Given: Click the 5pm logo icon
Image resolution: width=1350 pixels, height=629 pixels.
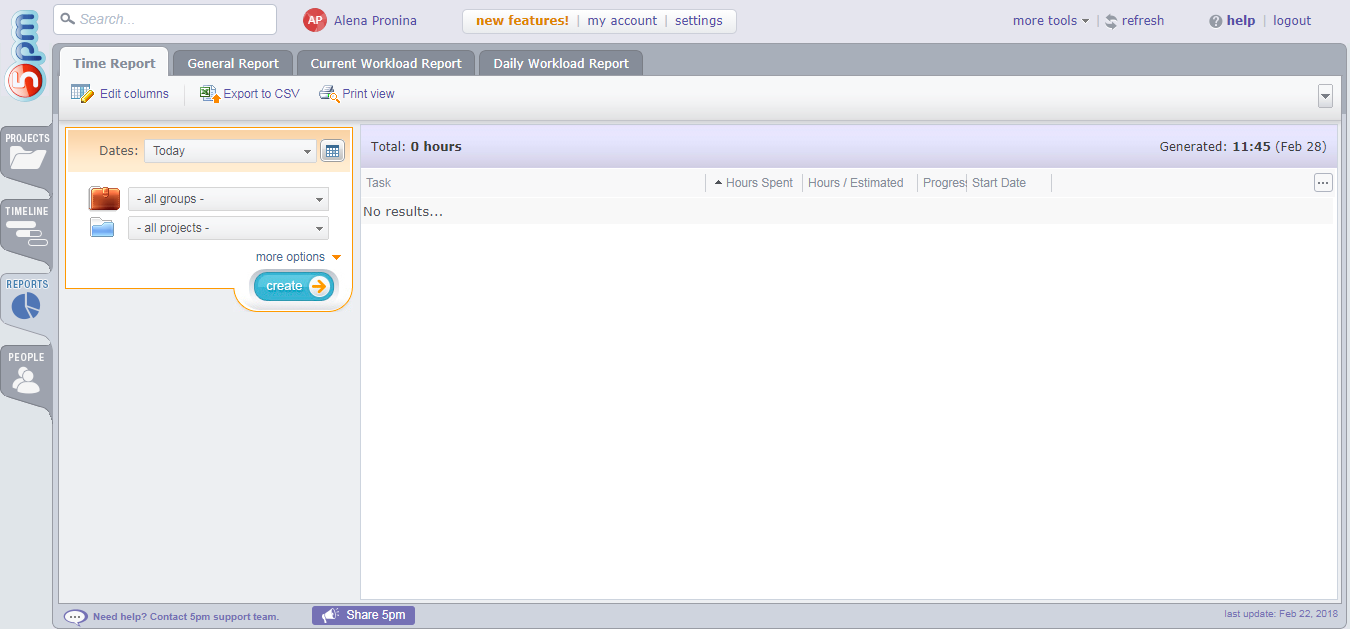Looking at the screenshot, I should [x=26, y=54].
